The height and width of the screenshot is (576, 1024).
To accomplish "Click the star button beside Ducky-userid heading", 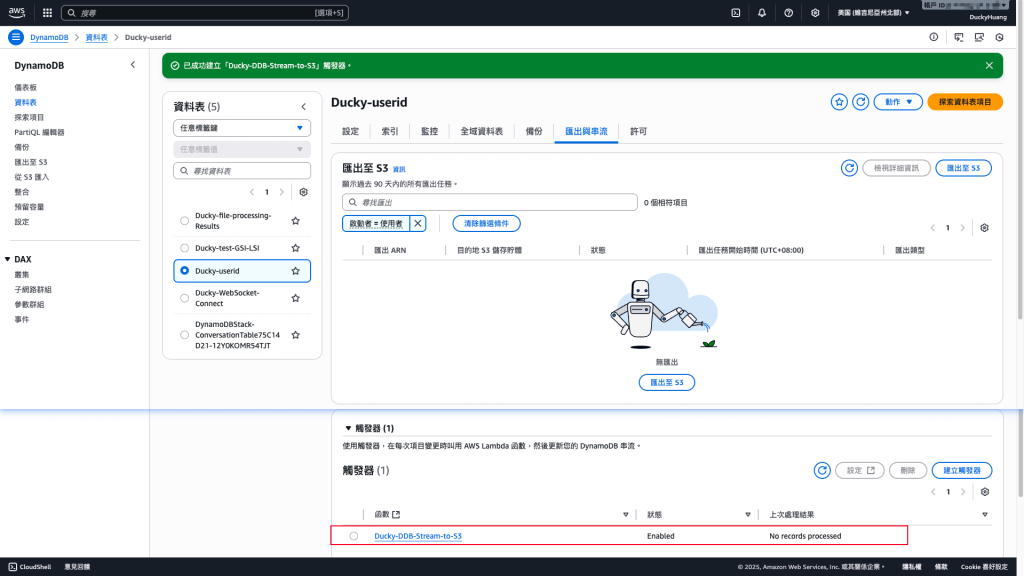I will click(x=839, y=102).
